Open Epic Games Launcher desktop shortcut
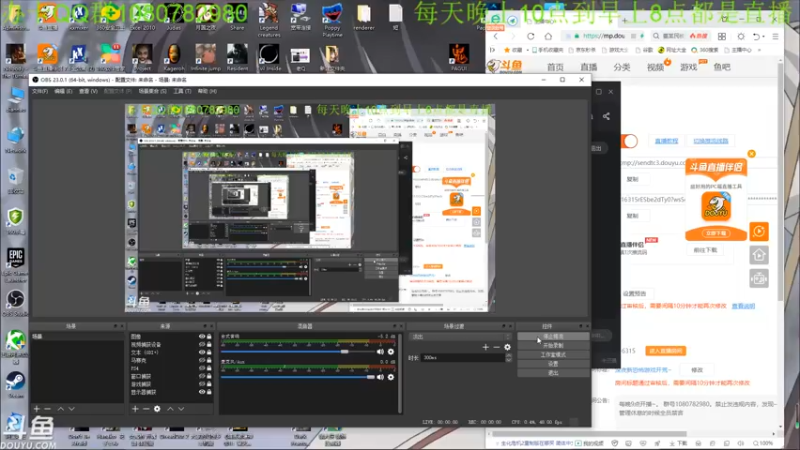This screenshot has width=800, height=450. [15, 264]
